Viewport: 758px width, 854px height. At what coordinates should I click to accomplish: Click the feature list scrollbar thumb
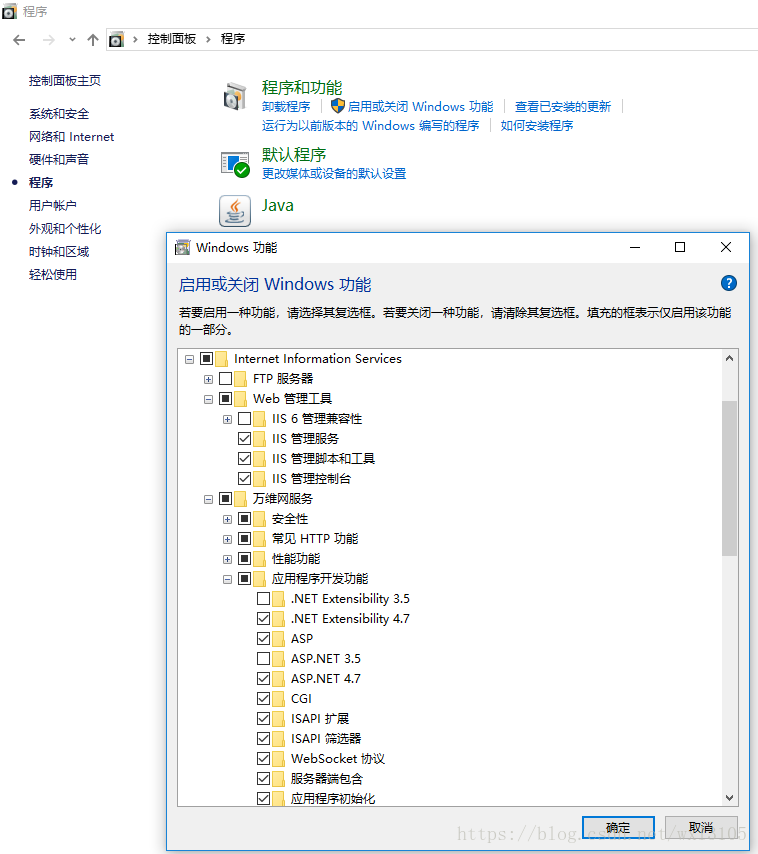click(x=729, y=478)
